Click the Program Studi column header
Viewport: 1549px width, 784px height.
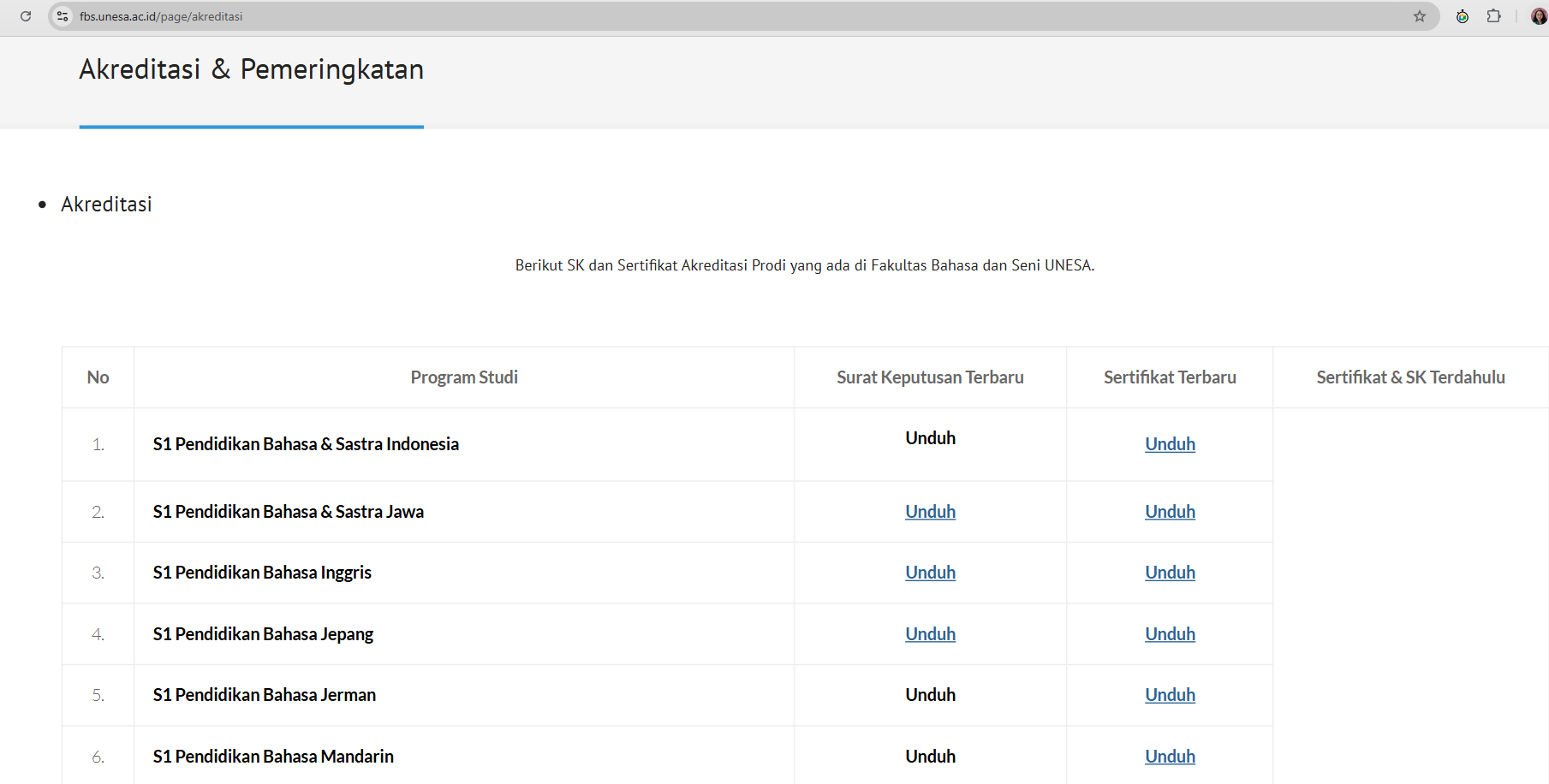point(464,377)
